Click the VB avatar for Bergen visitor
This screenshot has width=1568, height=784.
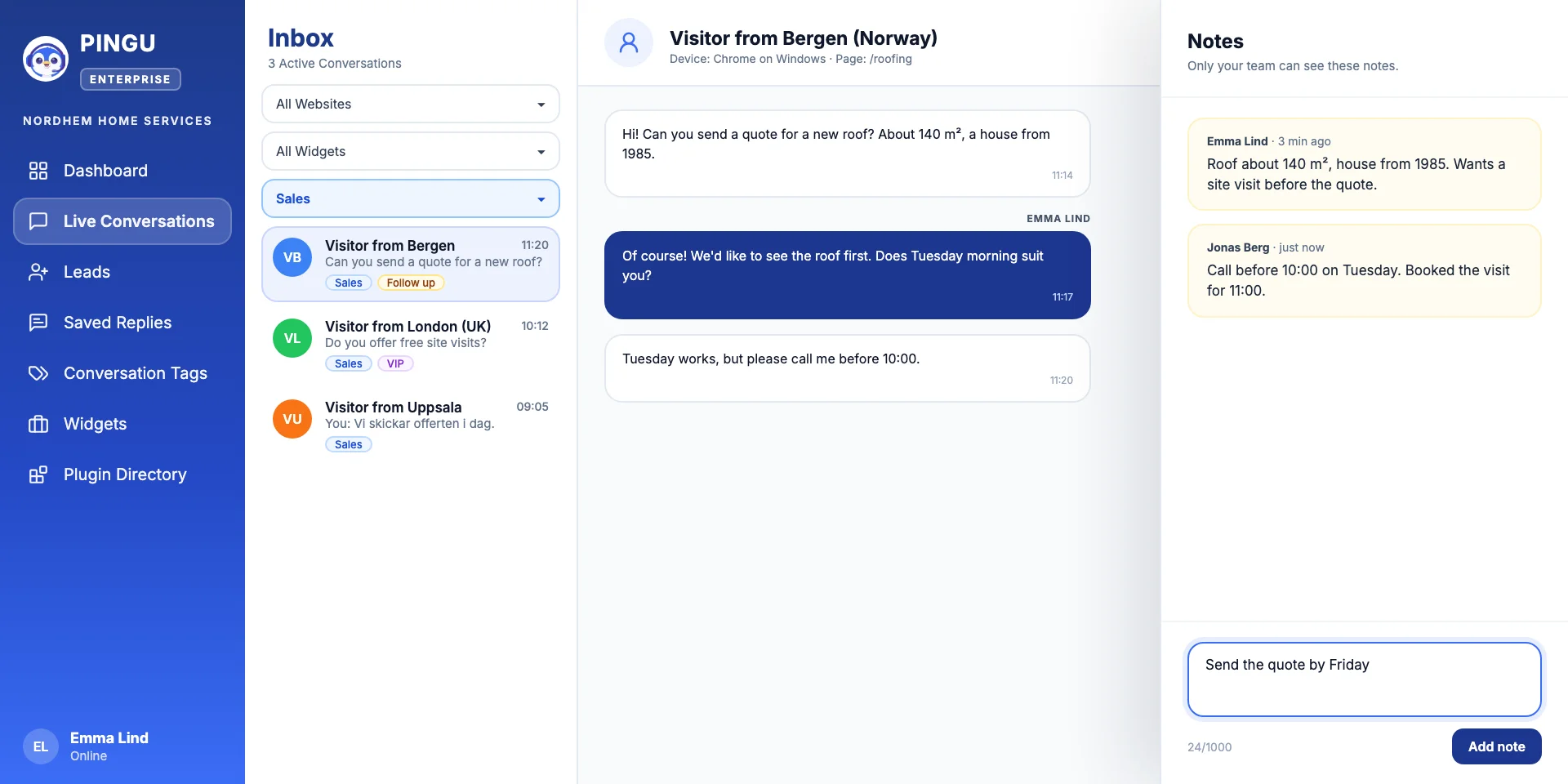pos(292,257)
